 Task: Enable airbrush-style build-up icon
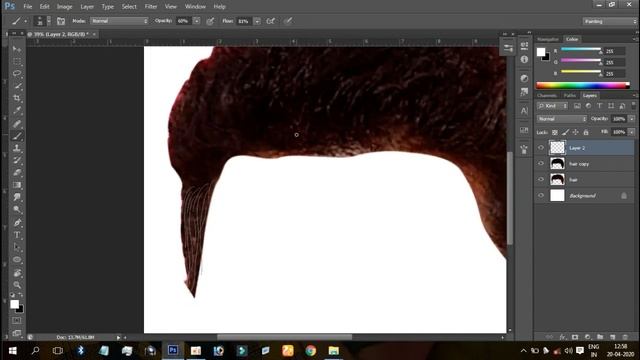point(271,21)
